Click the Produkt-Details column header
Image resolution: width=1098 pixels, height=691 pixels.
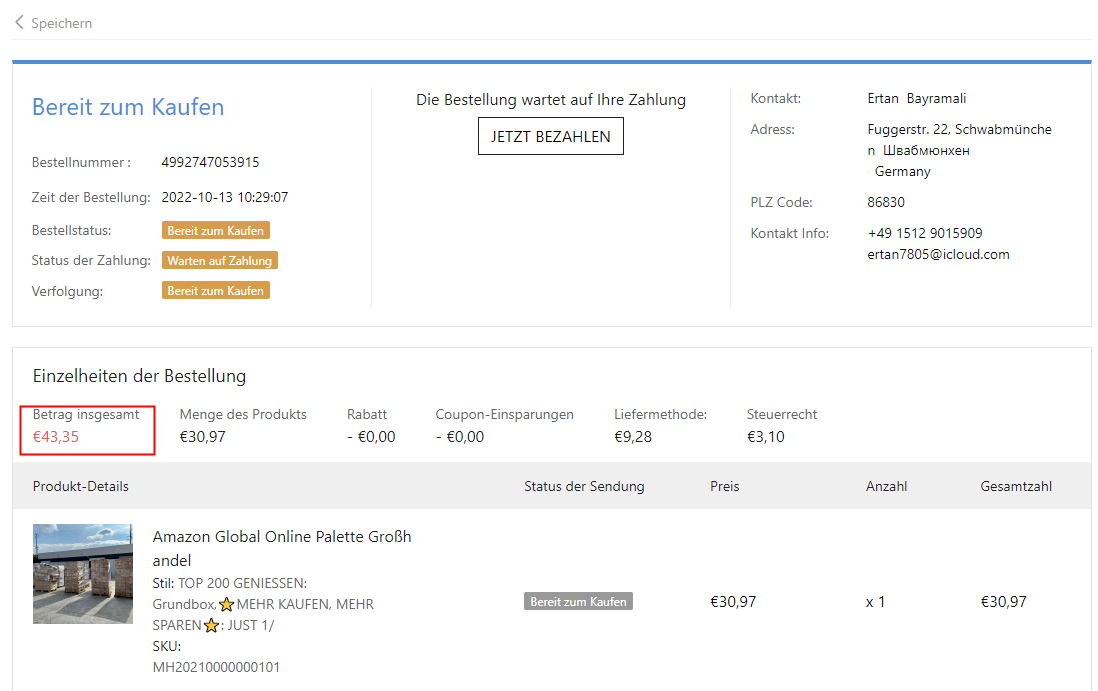[x=81, y=487]
